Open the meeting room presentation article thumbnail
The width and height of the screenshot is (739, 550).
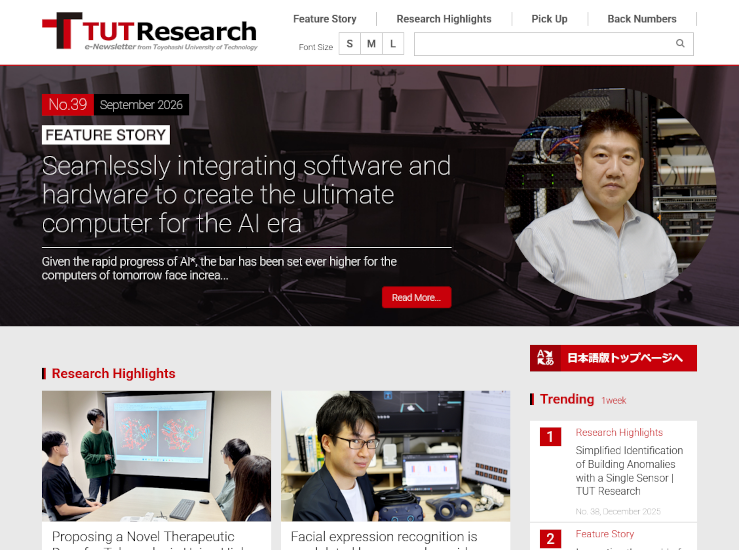point(156,456)
